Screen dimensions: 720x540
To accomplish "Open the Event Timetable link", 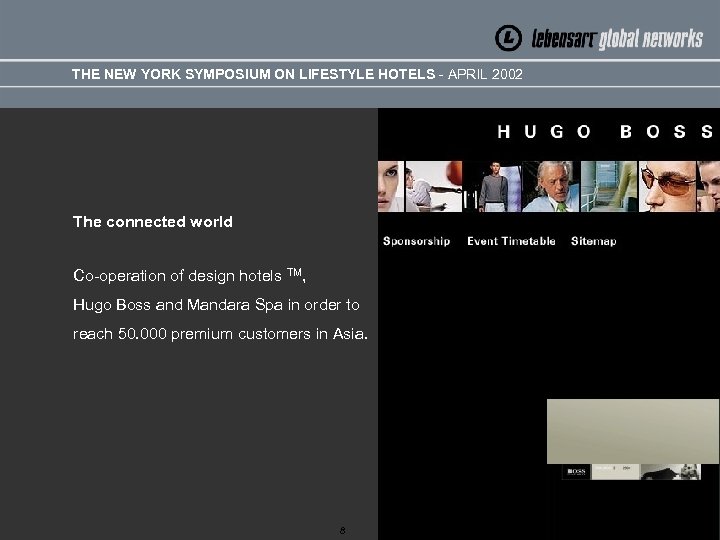I will tap(511, 241).
